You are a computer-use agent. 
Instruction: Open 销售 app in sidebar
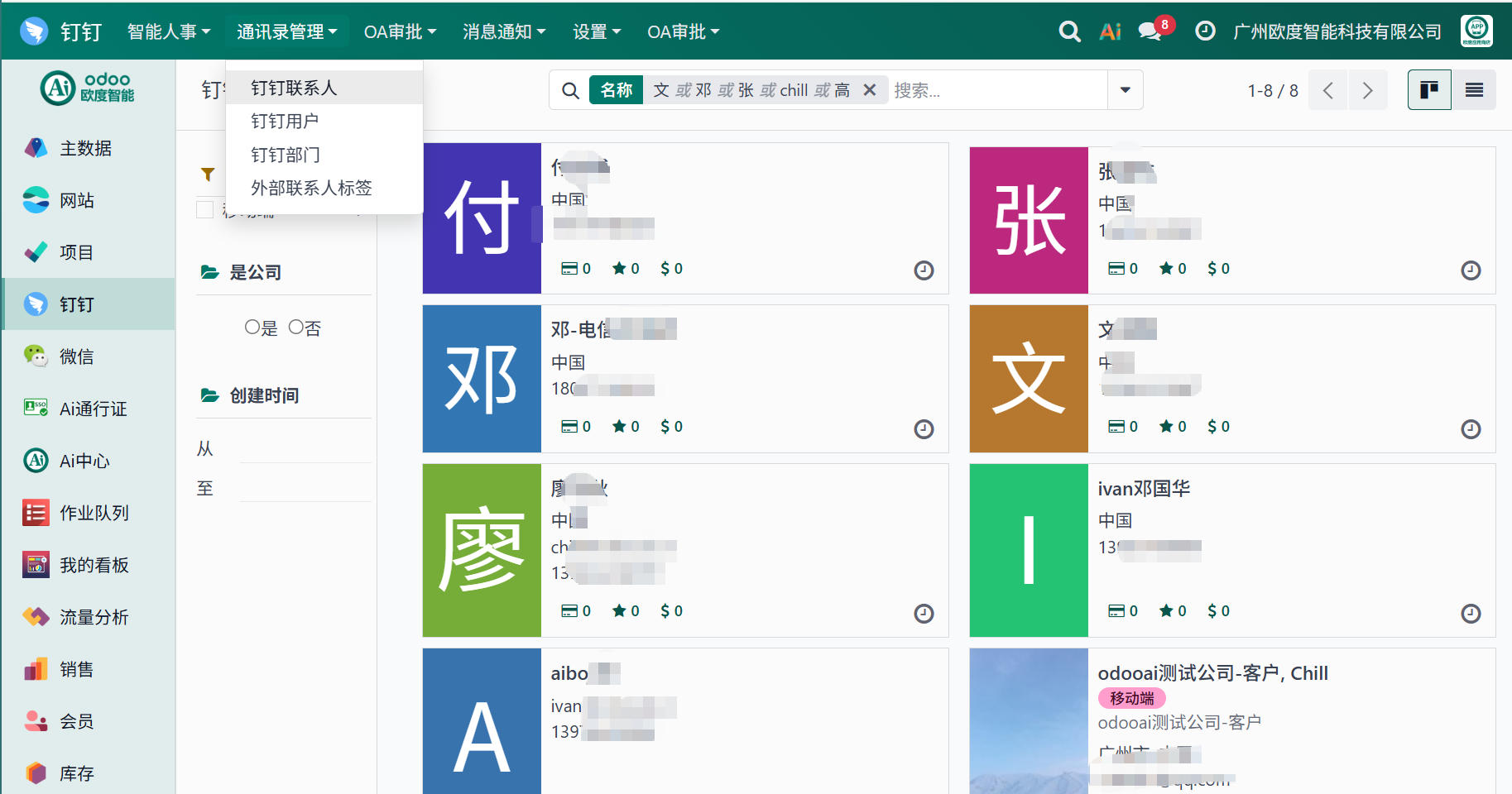coord(88,669)
